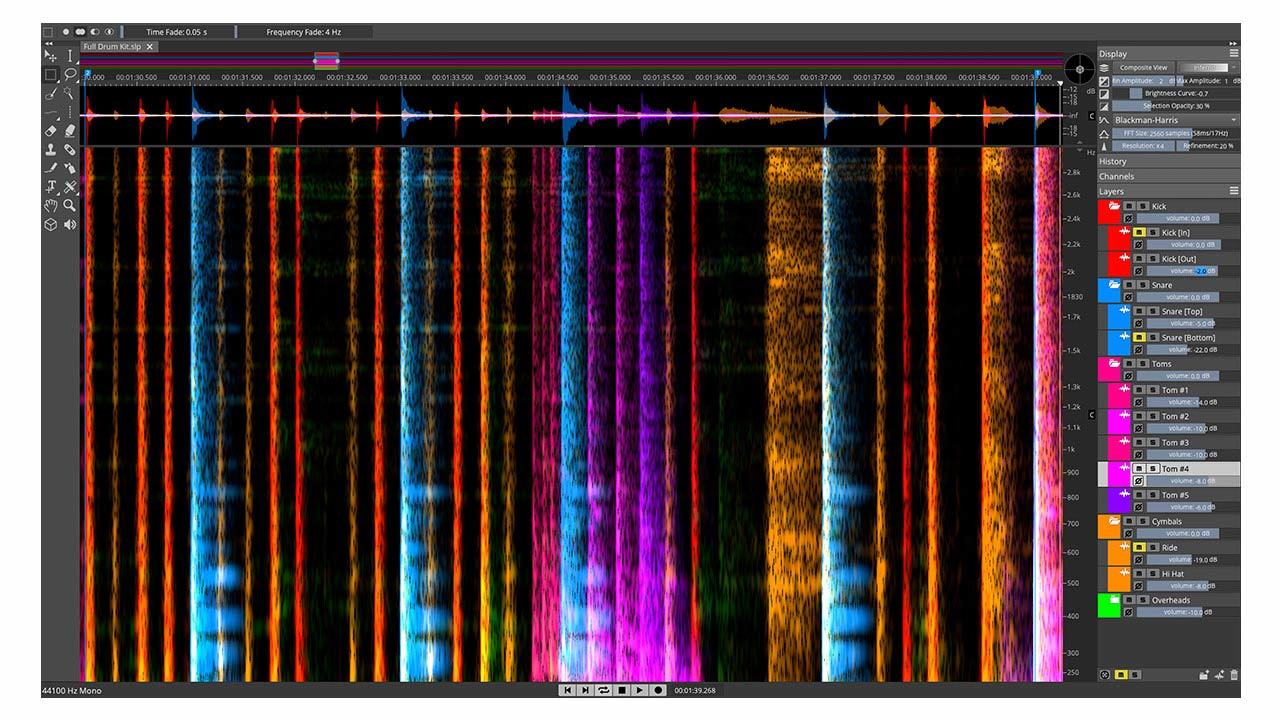Click the record button in transport
The width and height of the screenshot is (1280, 720).
tap(658, 690)
